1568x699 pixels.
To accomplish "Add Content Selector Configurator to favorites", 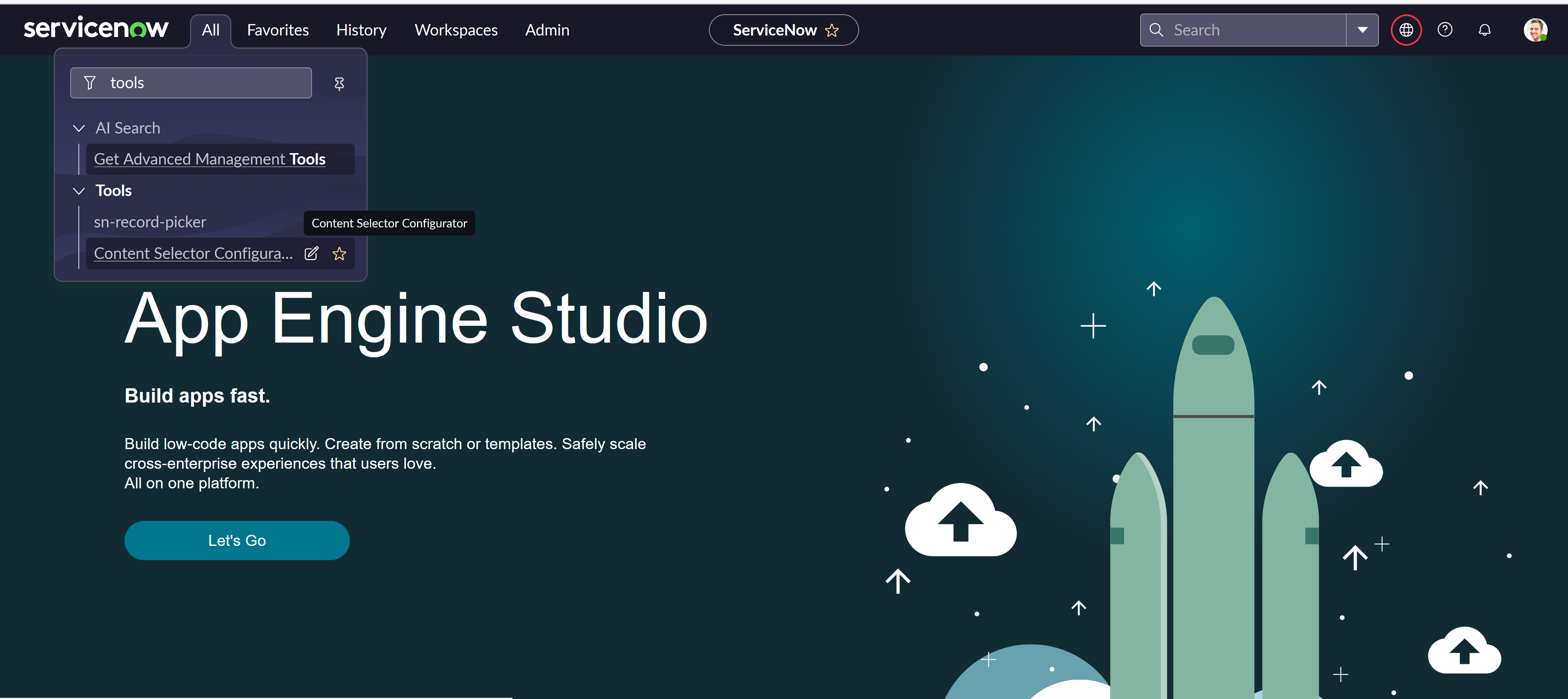I will tap(339, 253).
